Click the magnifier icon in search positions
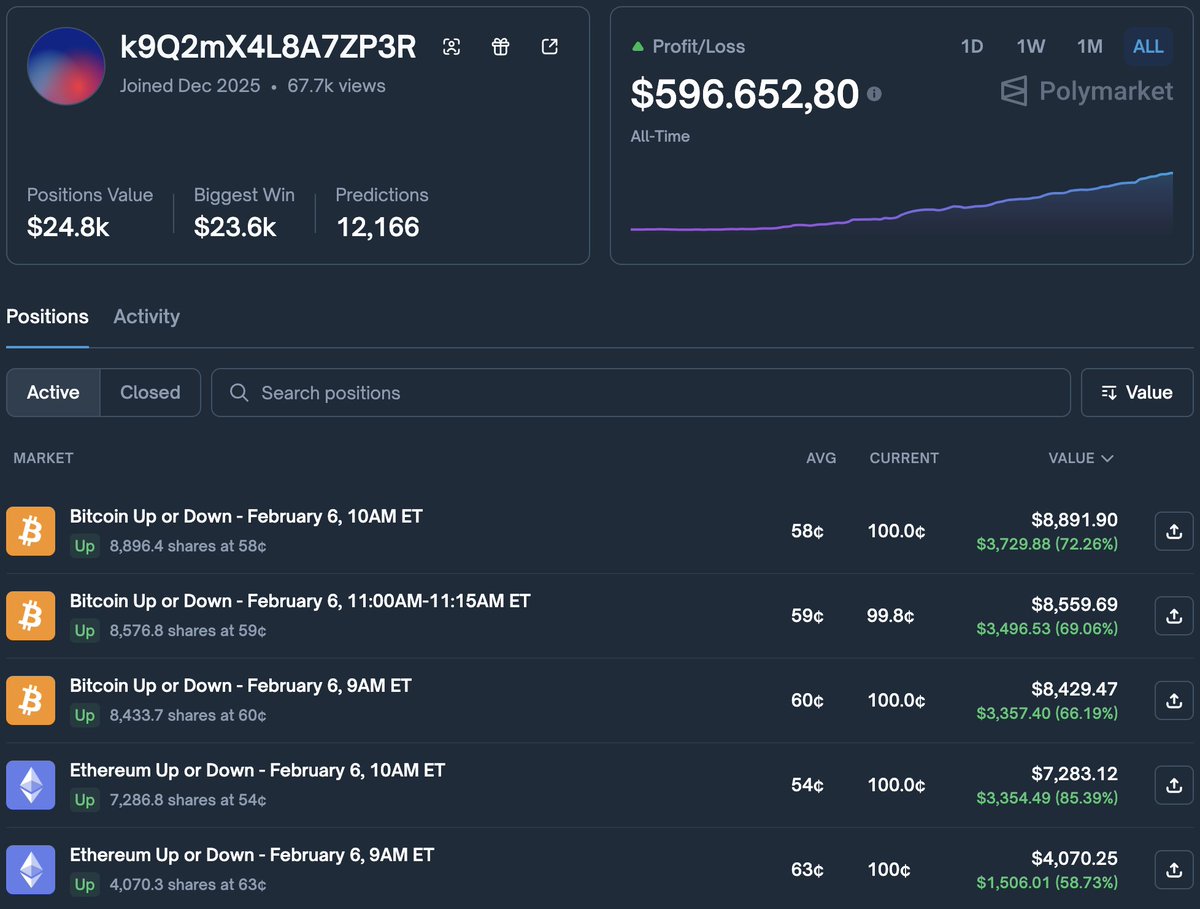This screenshot has height=909, width=1200. point(239,393)
